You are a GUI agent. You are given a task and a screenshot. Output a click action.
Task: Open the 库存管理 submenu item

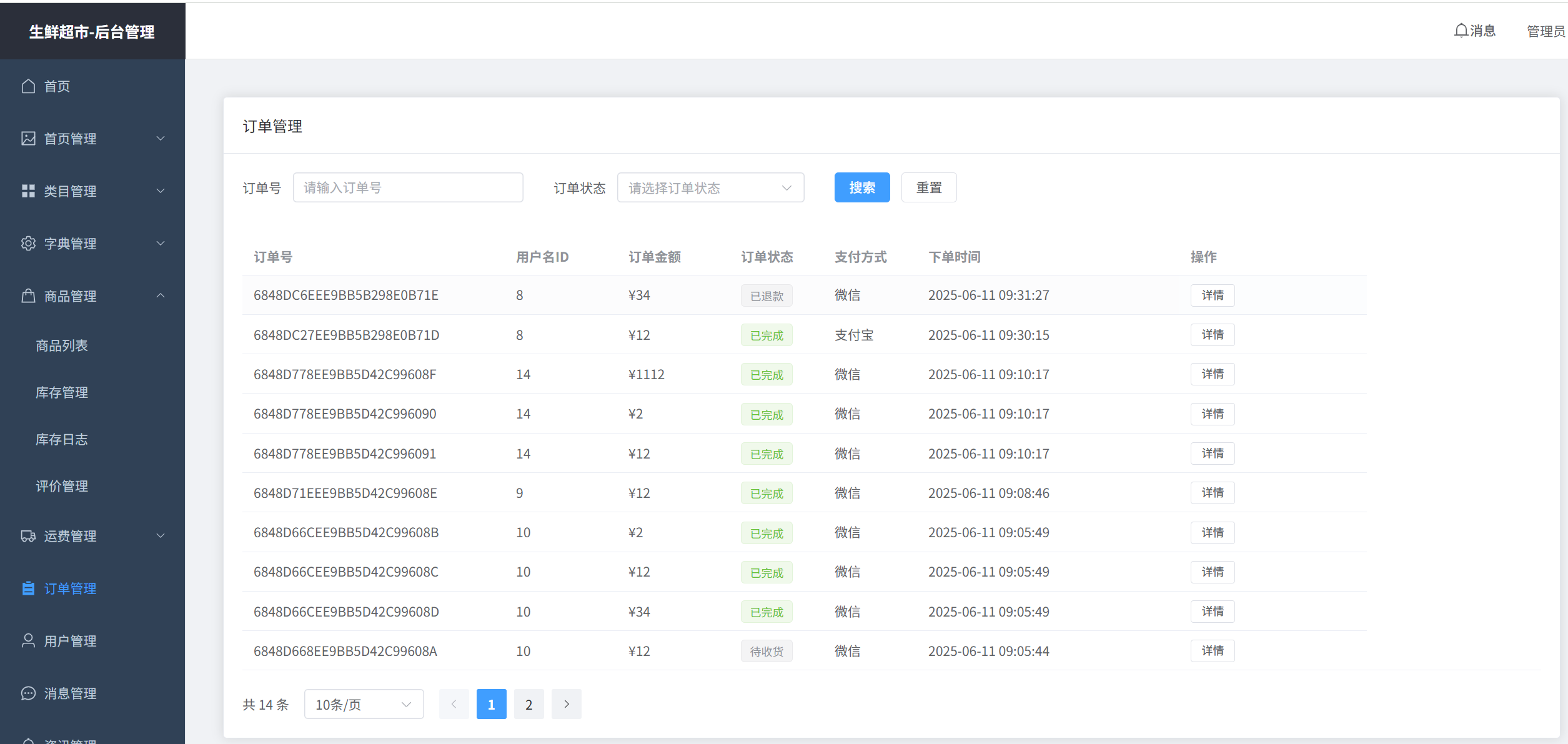click(62, 392)
